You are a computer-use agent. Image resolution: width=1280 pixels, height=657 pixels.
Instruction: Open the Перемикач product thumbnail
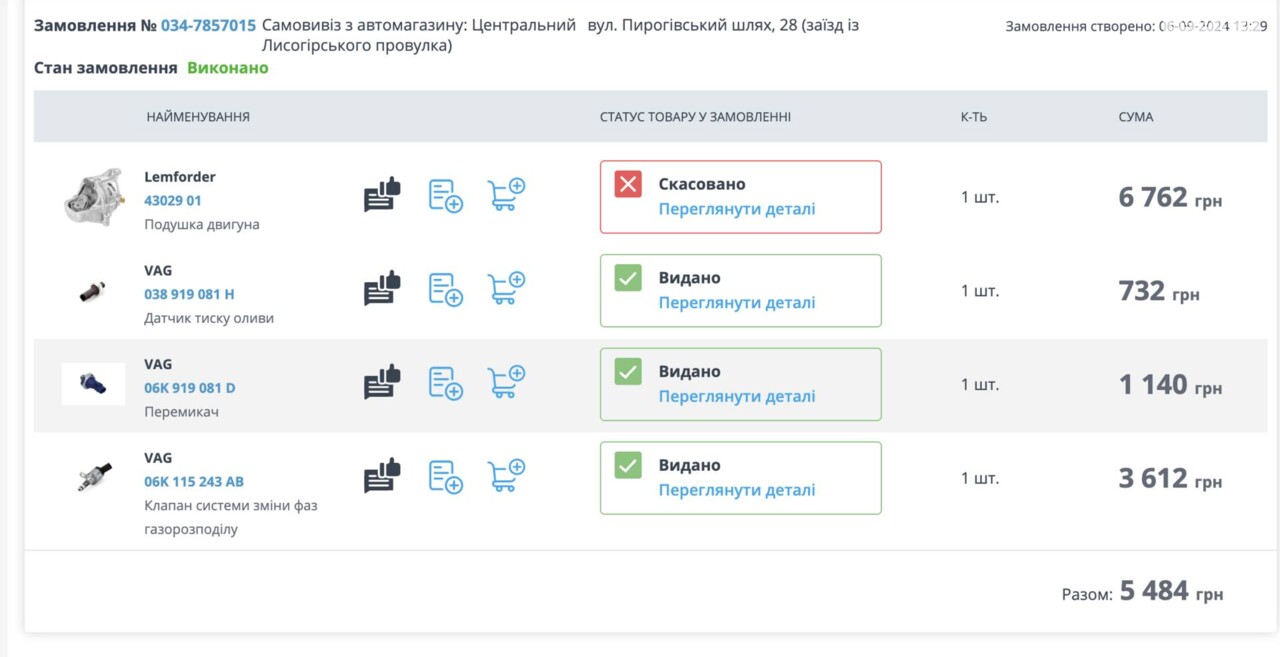[x=93, y=384]
